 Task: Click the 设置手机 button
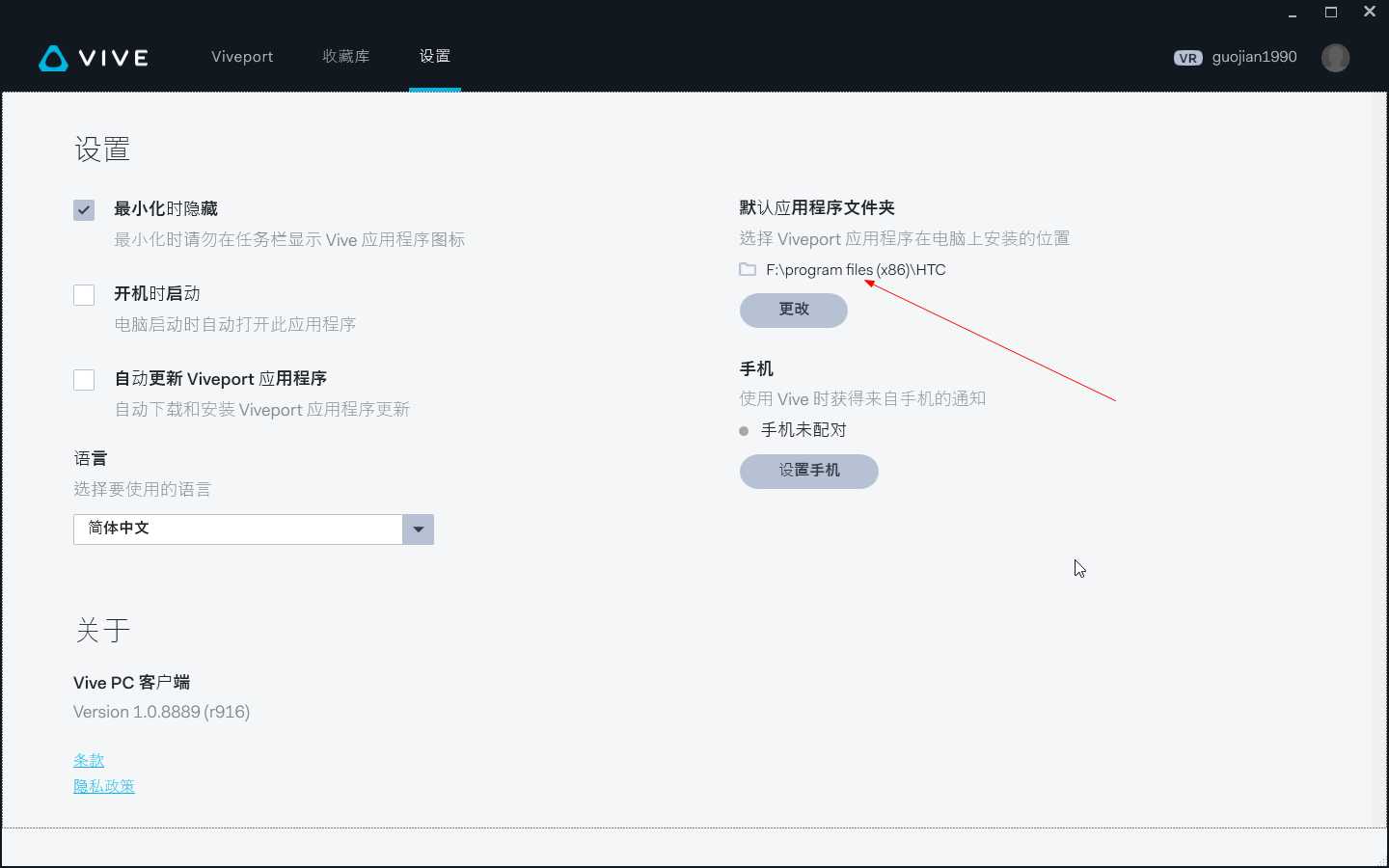pos(809,471)
